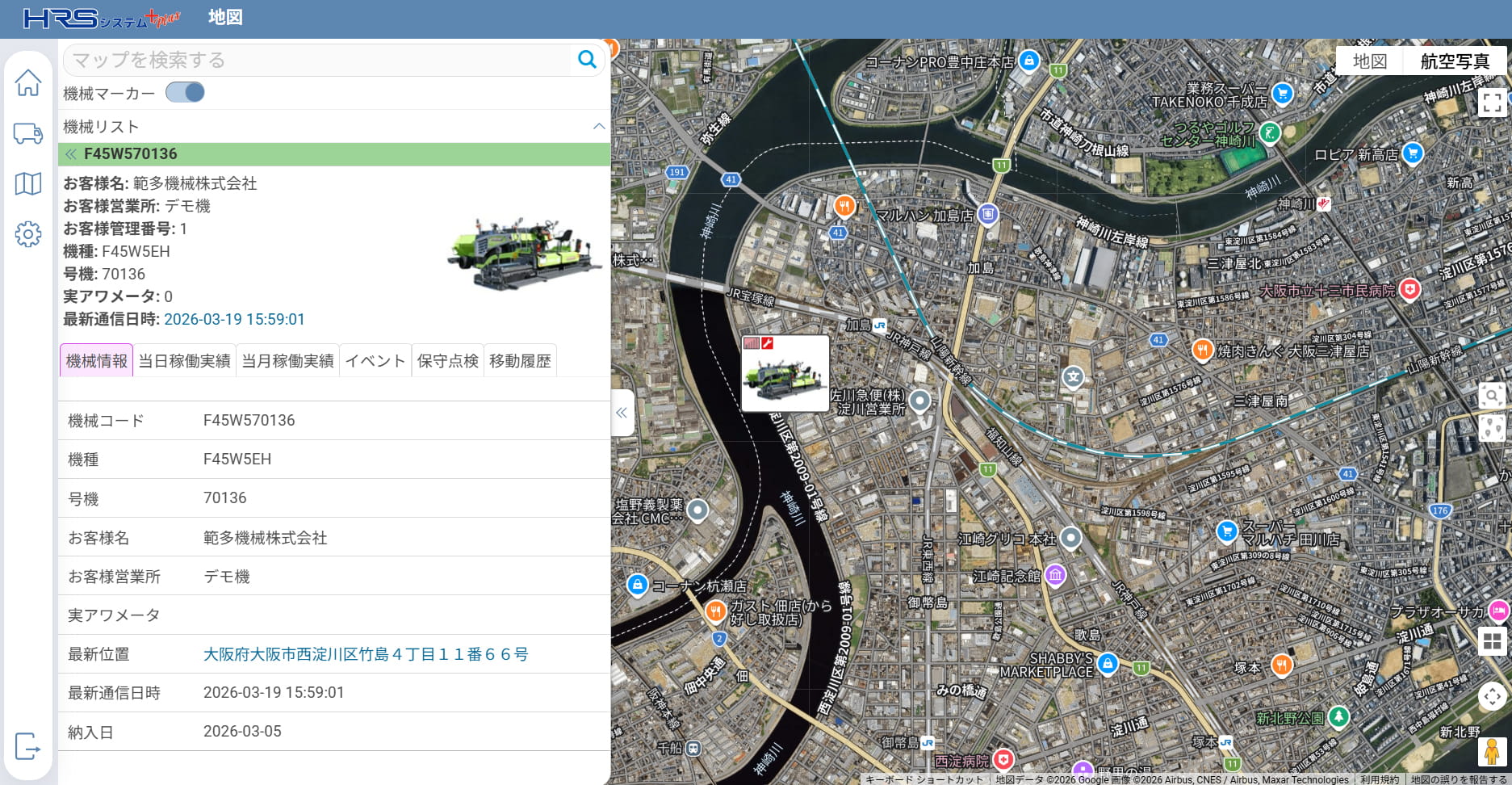Click the スーパーマルハチ田川店 shopping pin
This screenshot has height=785, width=1512.
[1227, 531]
